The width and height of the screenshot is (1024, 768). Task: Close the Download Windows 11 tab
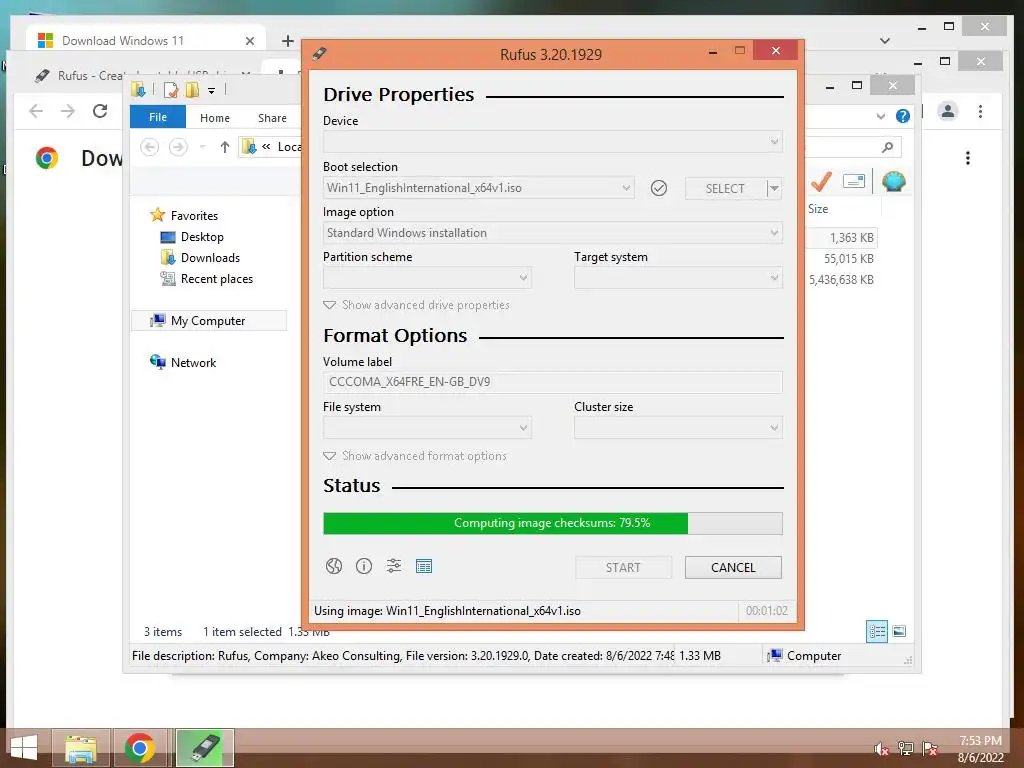(249, 40)
